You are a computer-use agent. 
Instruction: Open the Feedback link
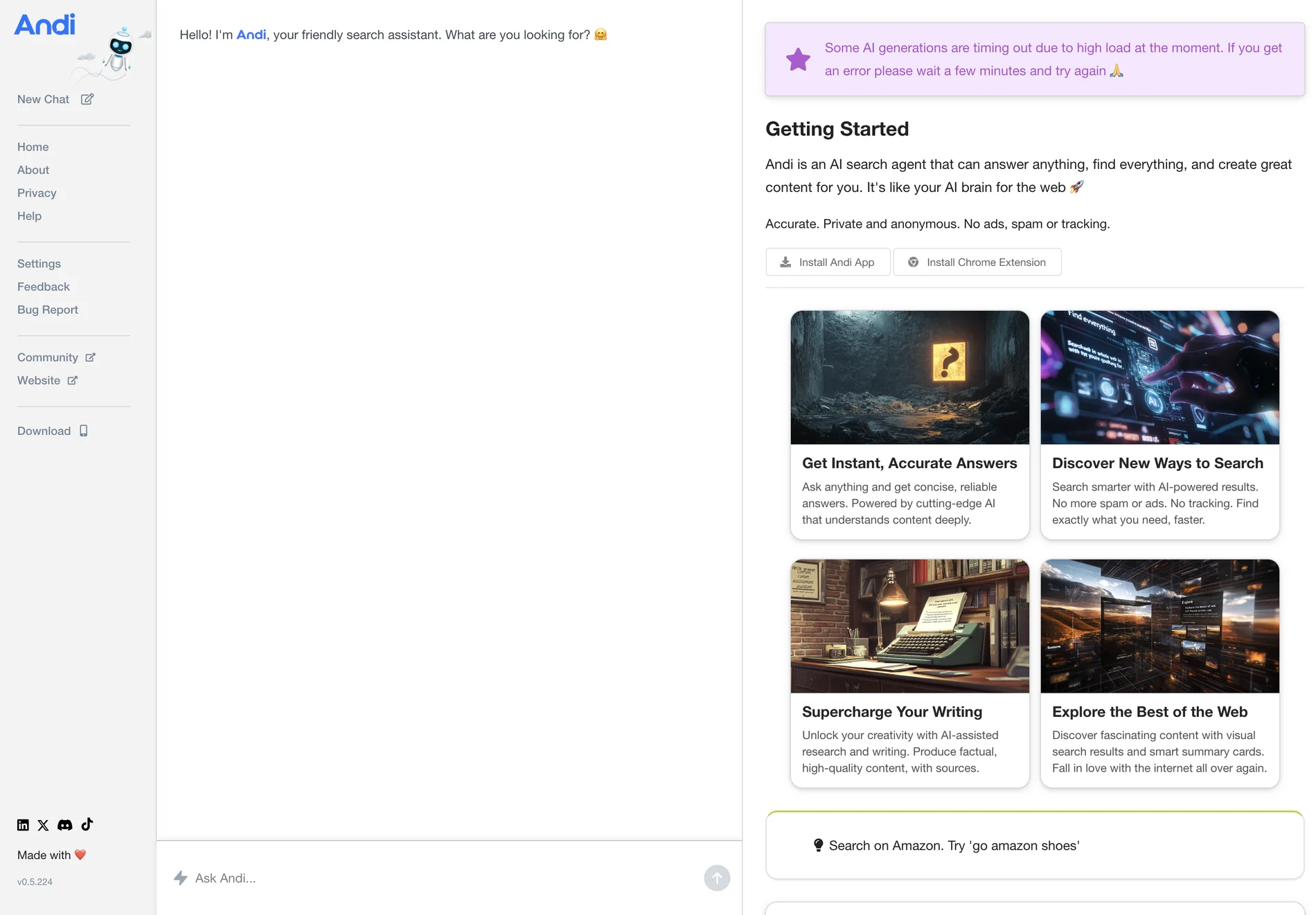coord(43,286)
